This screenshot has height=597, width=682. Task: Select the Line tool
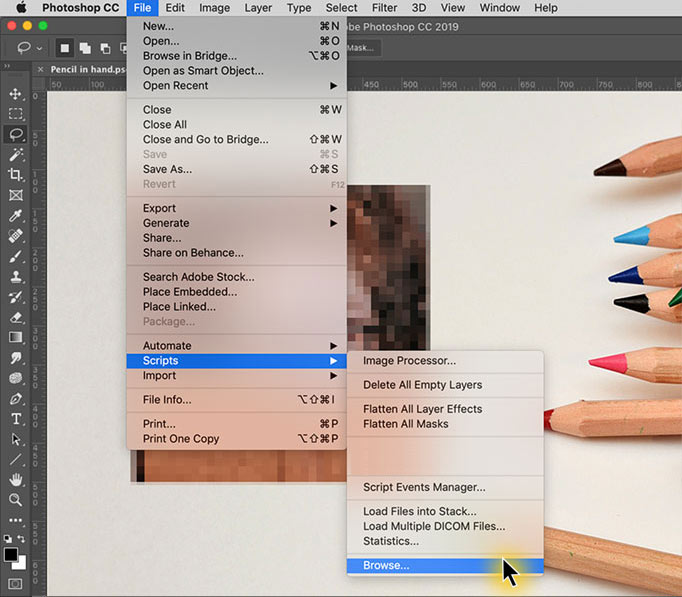[16, 460]
